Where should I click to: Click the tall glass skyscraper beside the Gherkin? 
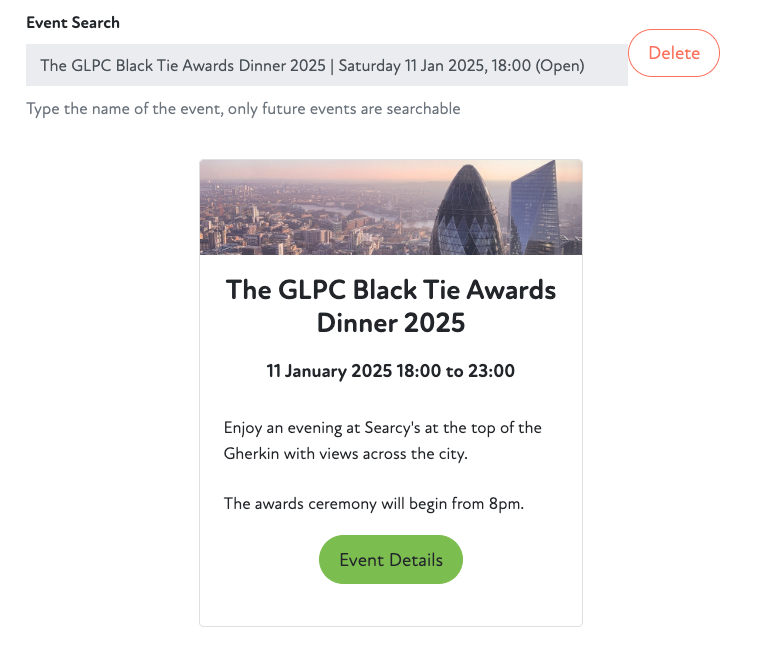[x=534, y=210]
